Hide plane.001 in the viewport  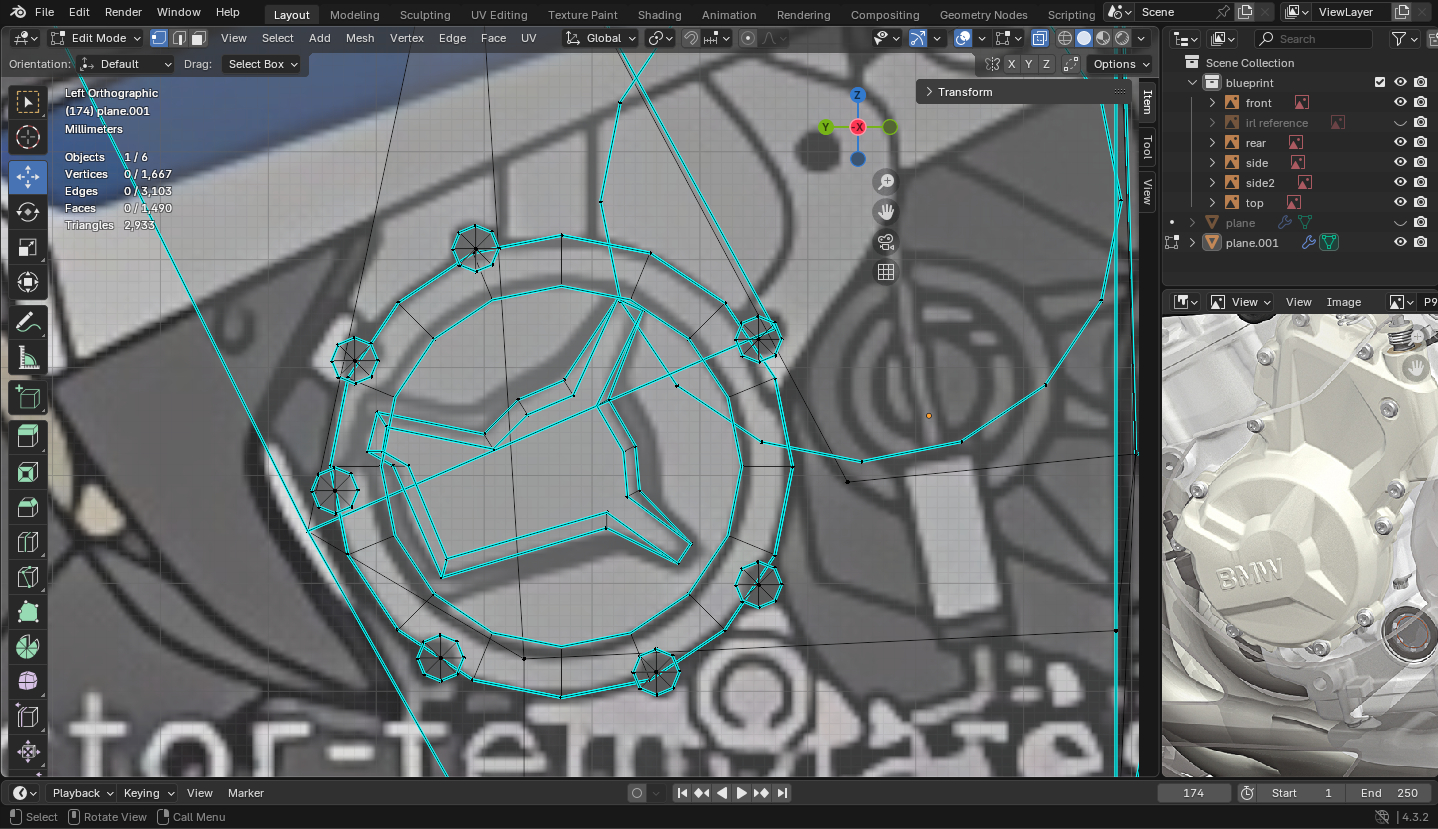tap(1400, 242)
